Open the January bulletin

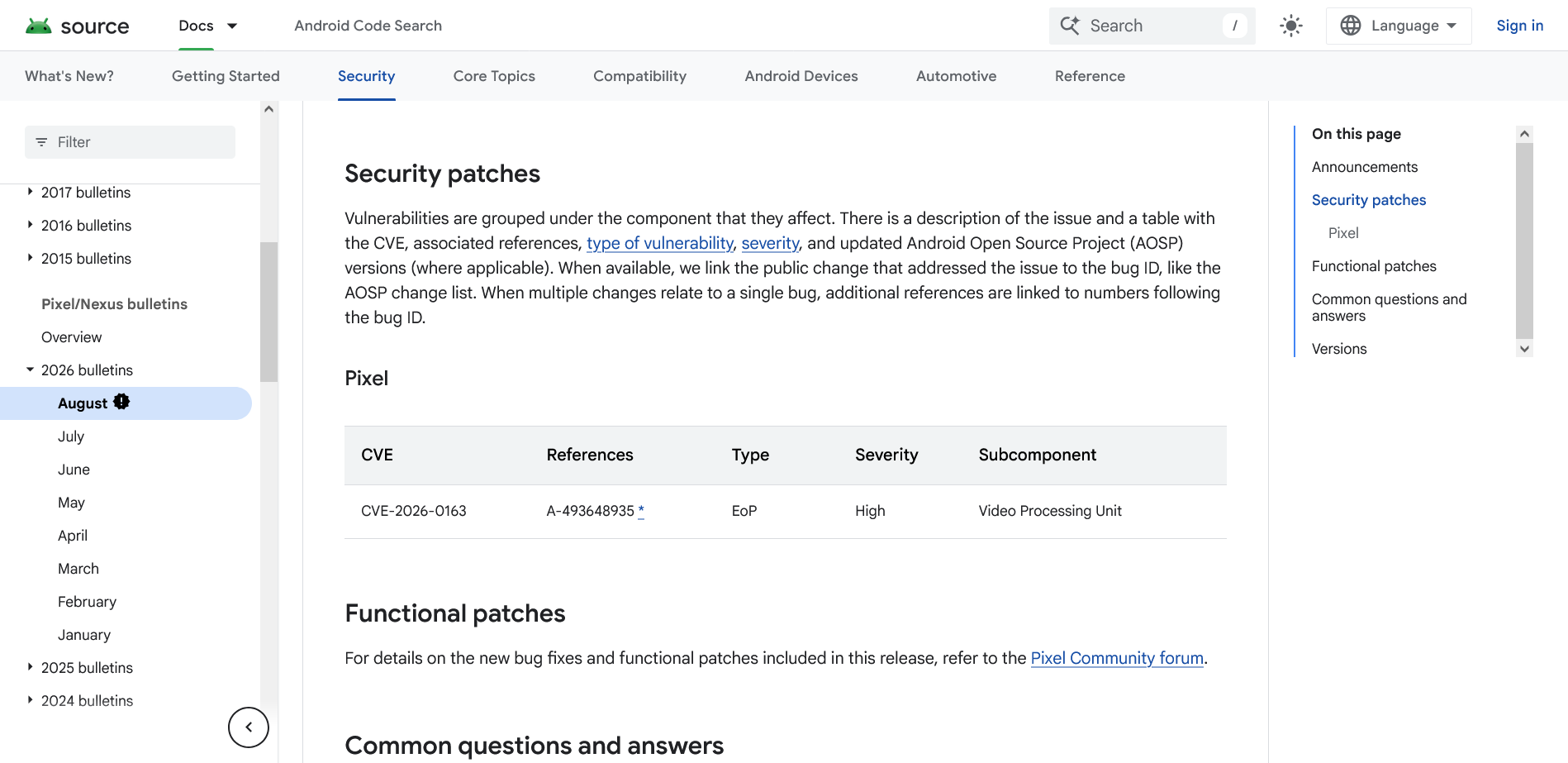point(84,635)
